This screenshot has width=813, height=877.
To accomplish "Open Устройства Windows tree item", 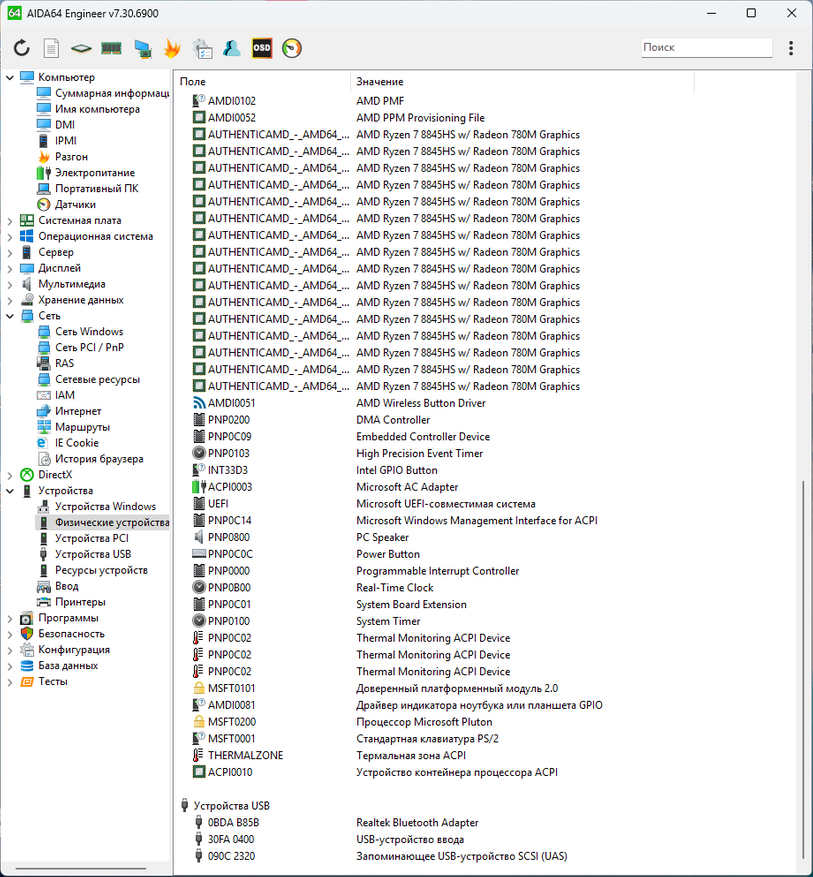I will [96, 507].
